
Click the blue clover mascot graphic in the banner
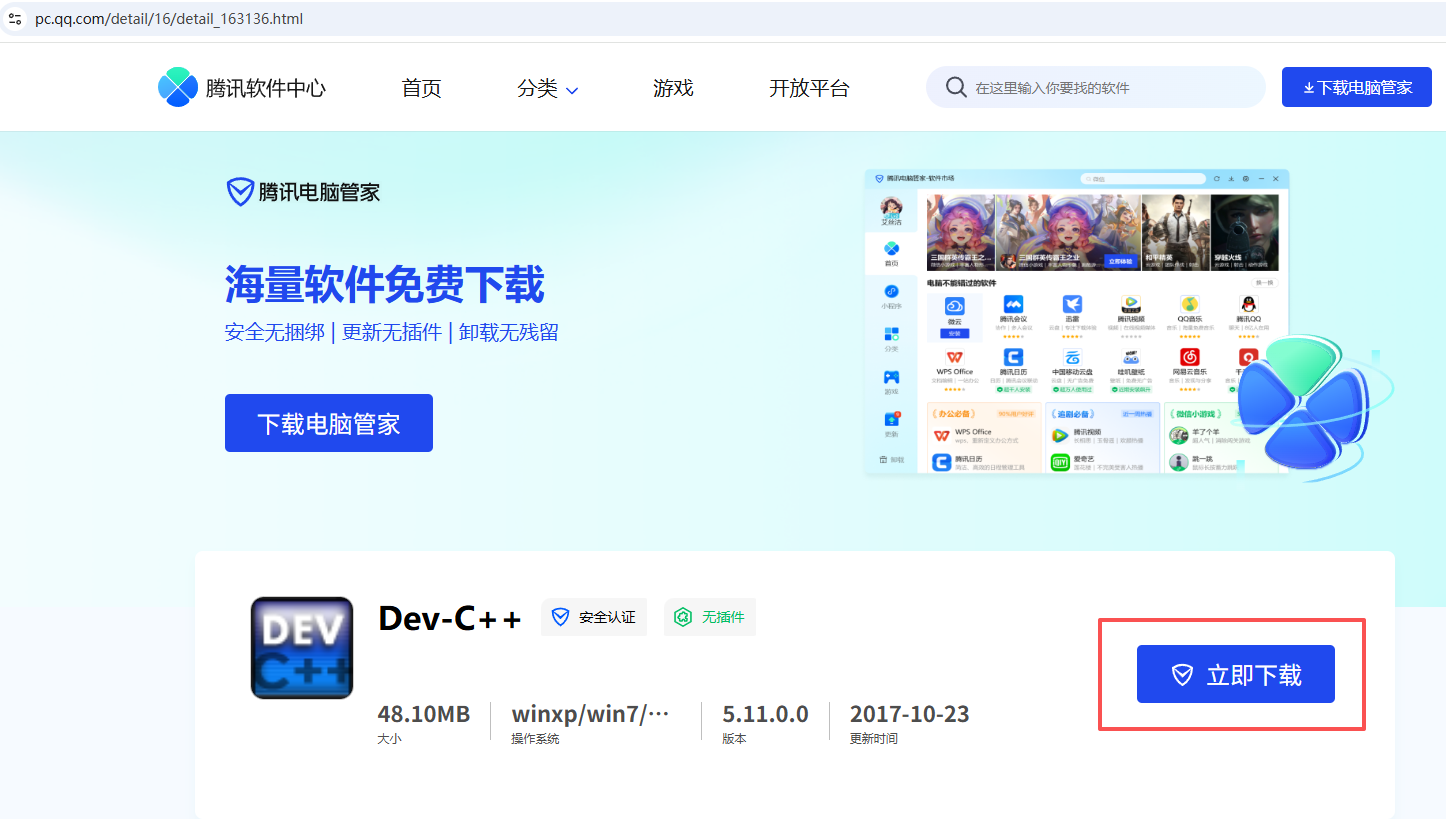(1305, 405)
